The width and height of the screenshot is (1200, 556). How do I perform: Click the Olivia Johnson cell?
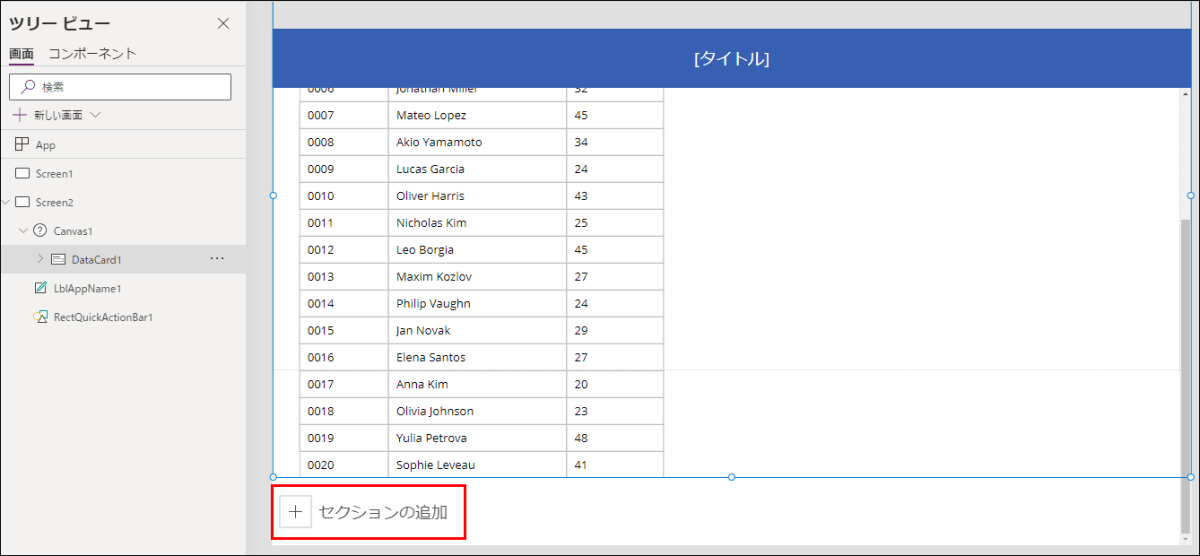477,412
